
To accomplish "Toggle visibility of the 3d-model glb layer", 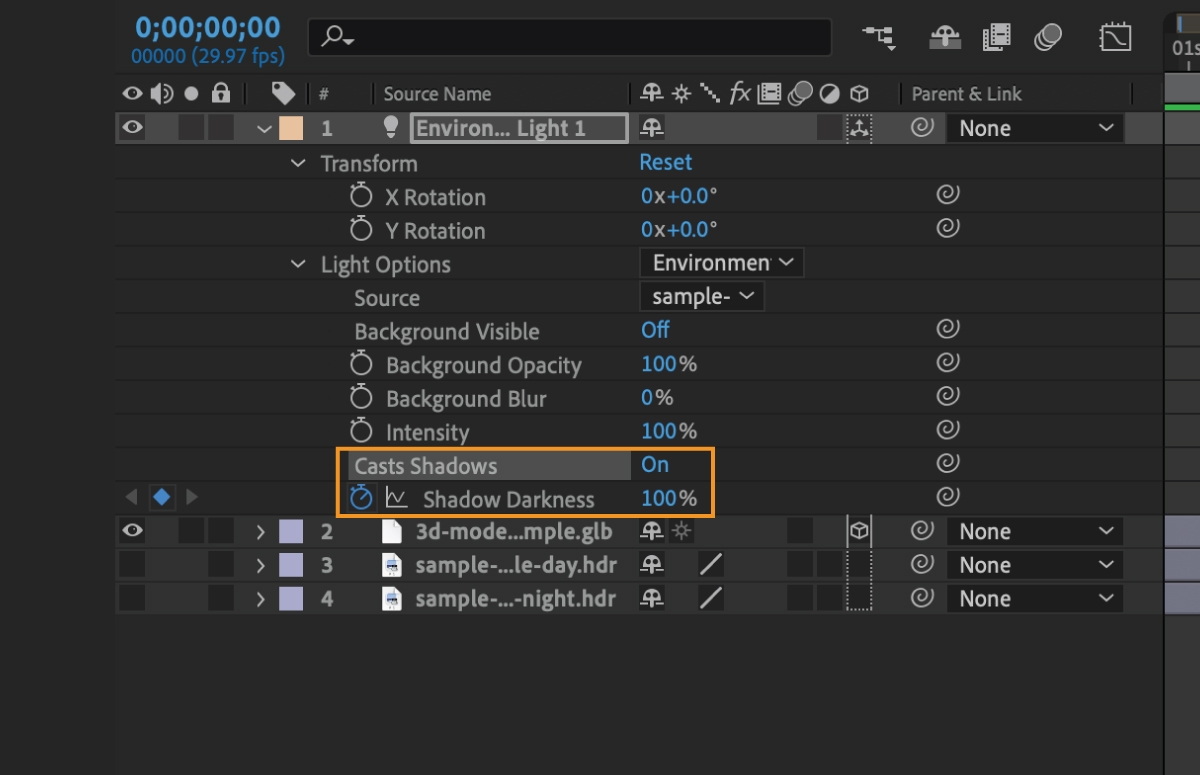I will coord(132,531).
